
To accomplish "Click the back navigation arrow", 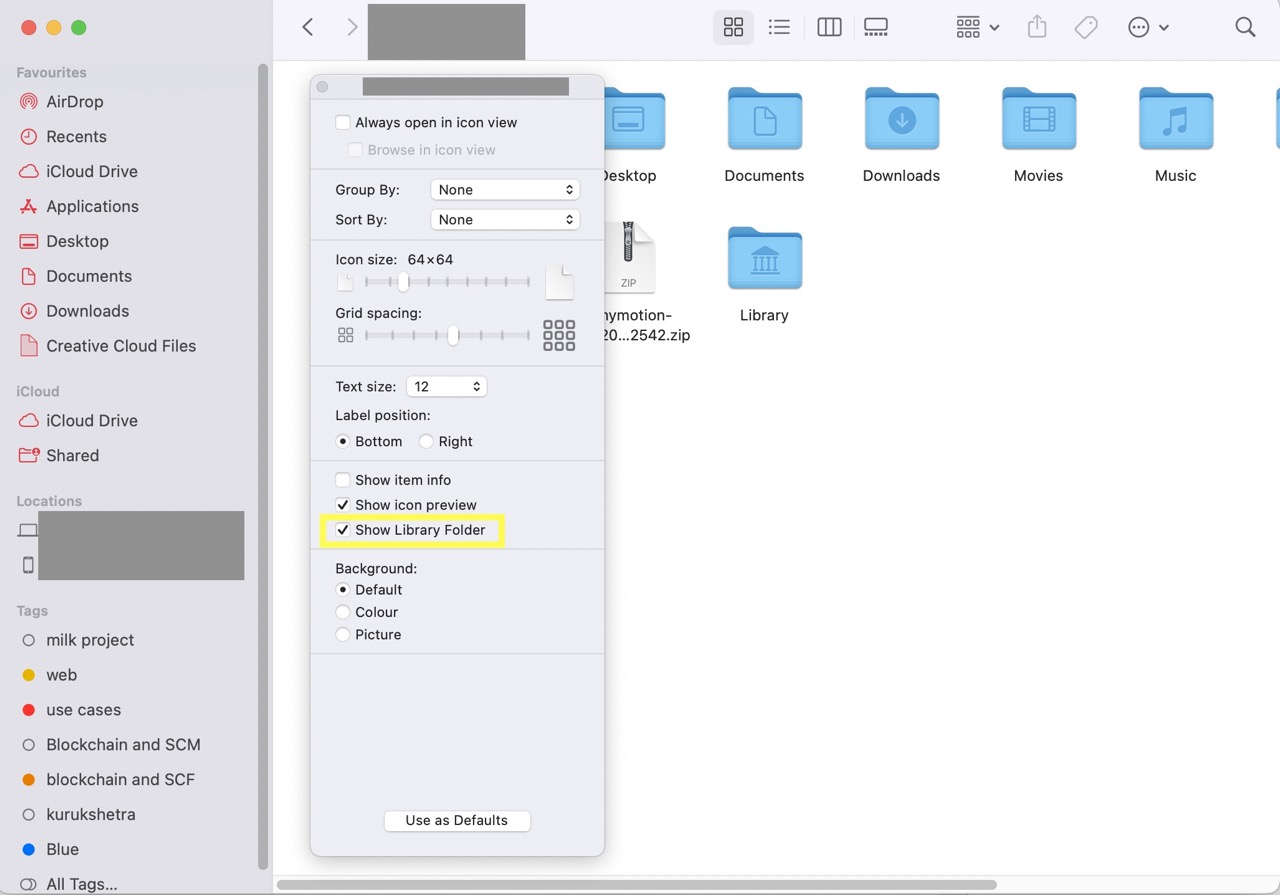I will click(307, 27).
